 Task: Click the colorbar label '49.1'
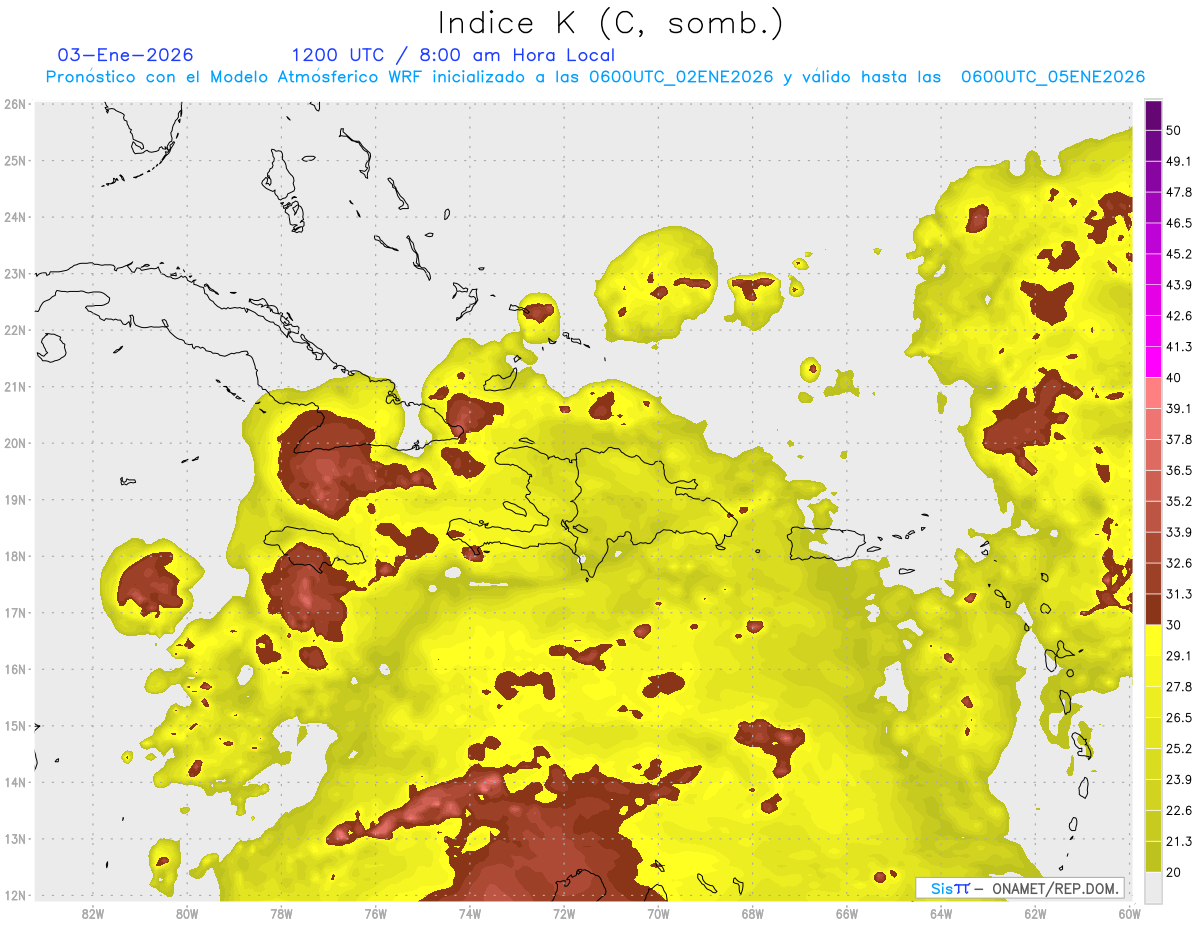(x=1178, y=161)
